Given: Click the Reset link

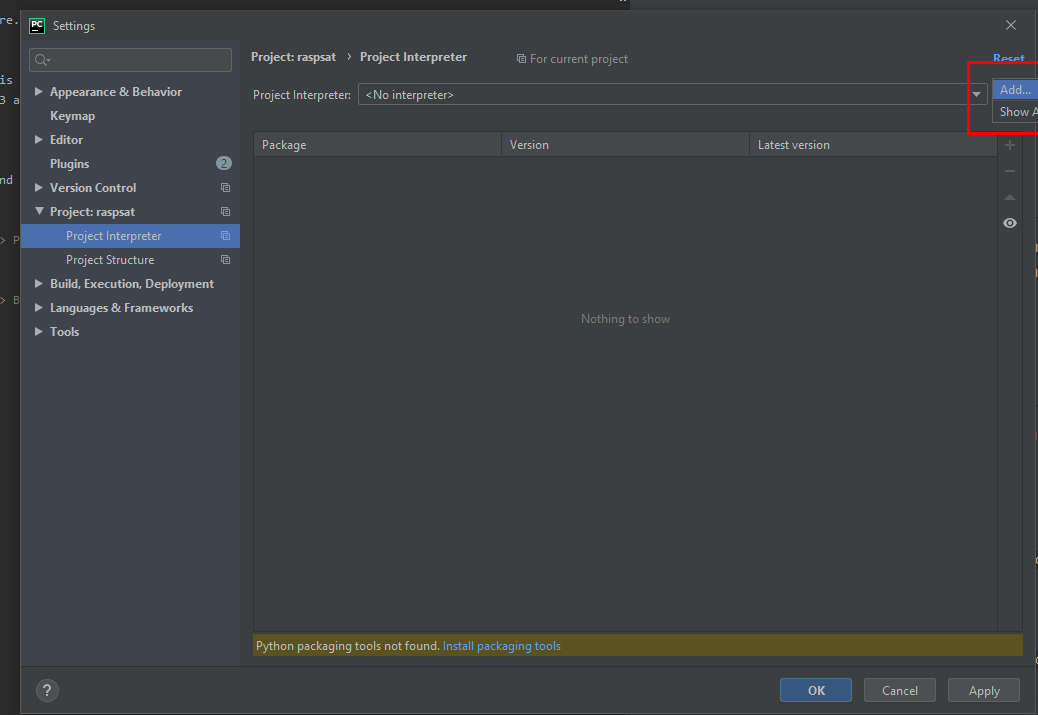Looking at the screenshot, I should pos(1009,58).
